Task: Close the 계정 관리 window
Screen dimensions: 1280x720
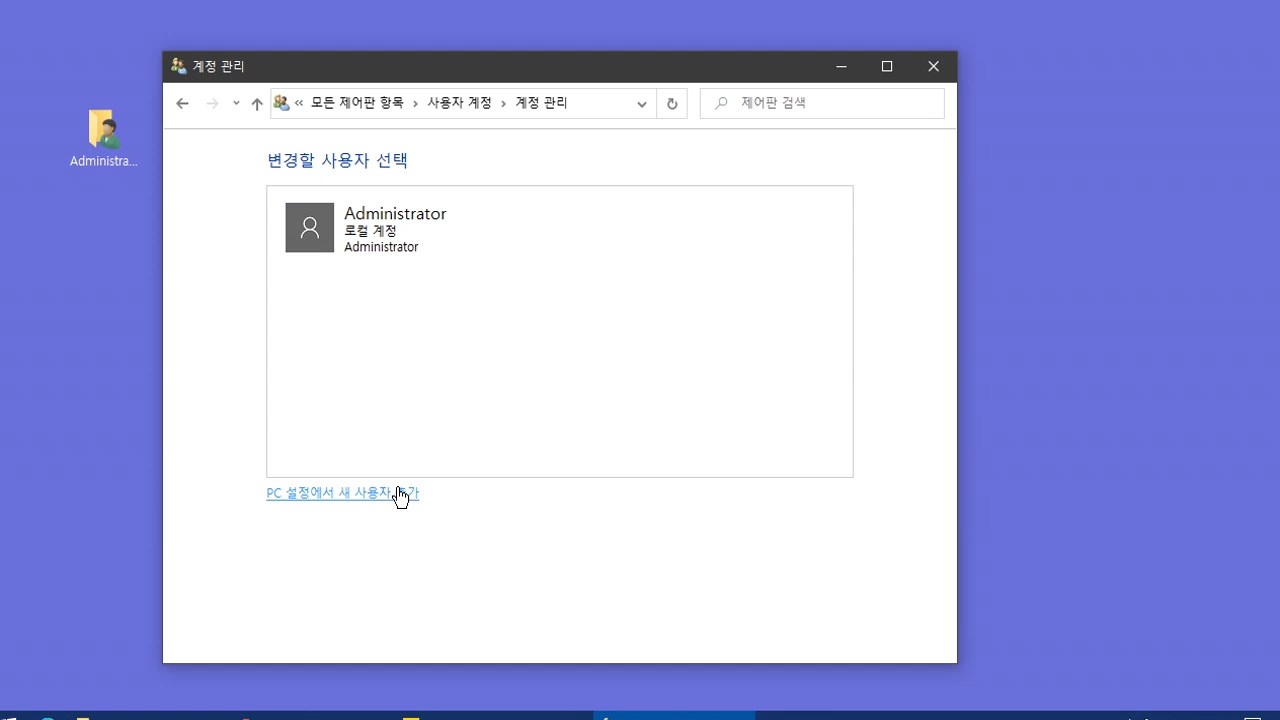Action: coord(933,67)
